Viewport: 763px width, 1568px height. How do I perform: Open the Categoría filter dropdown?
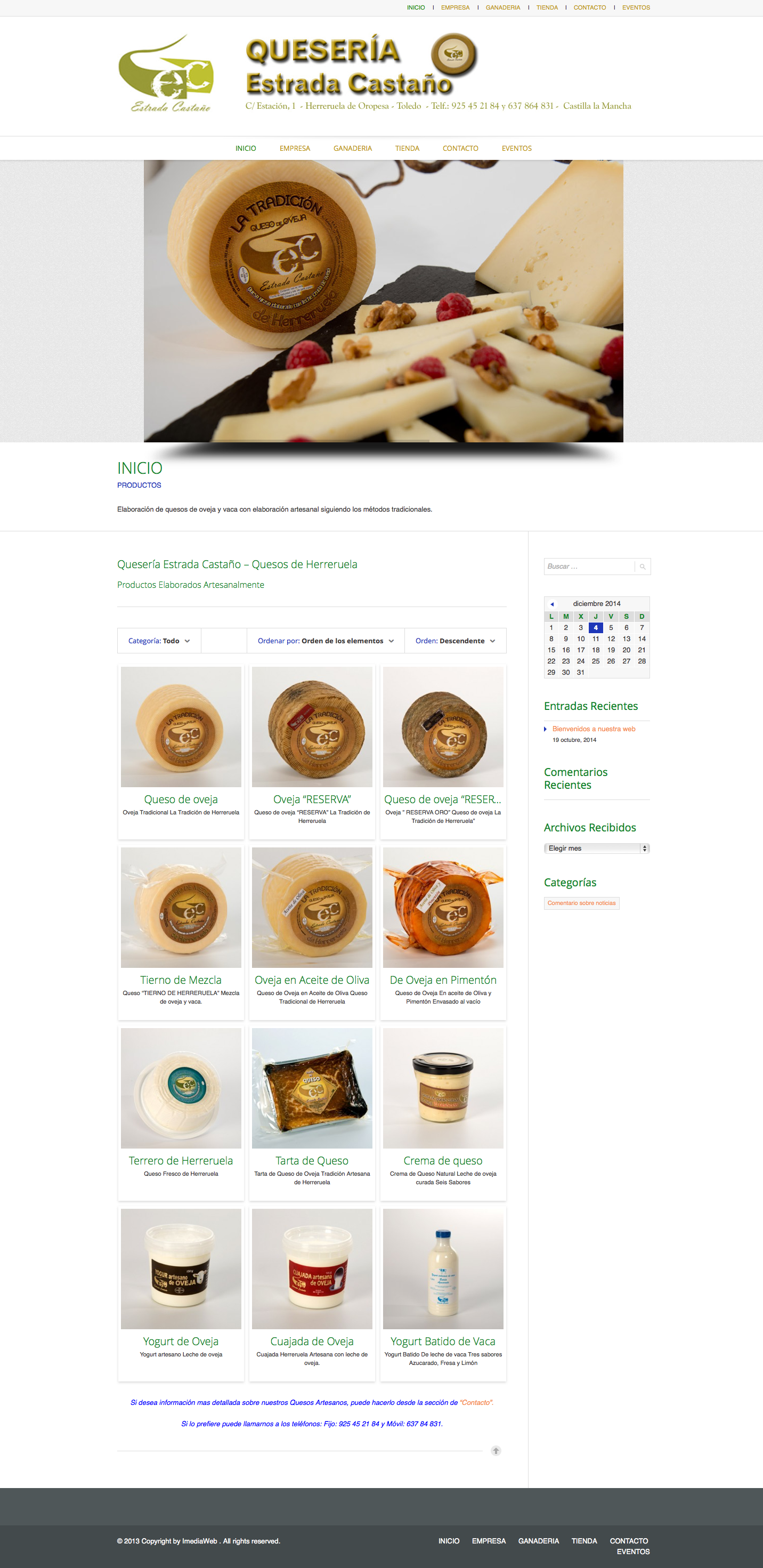click(159, 641)
